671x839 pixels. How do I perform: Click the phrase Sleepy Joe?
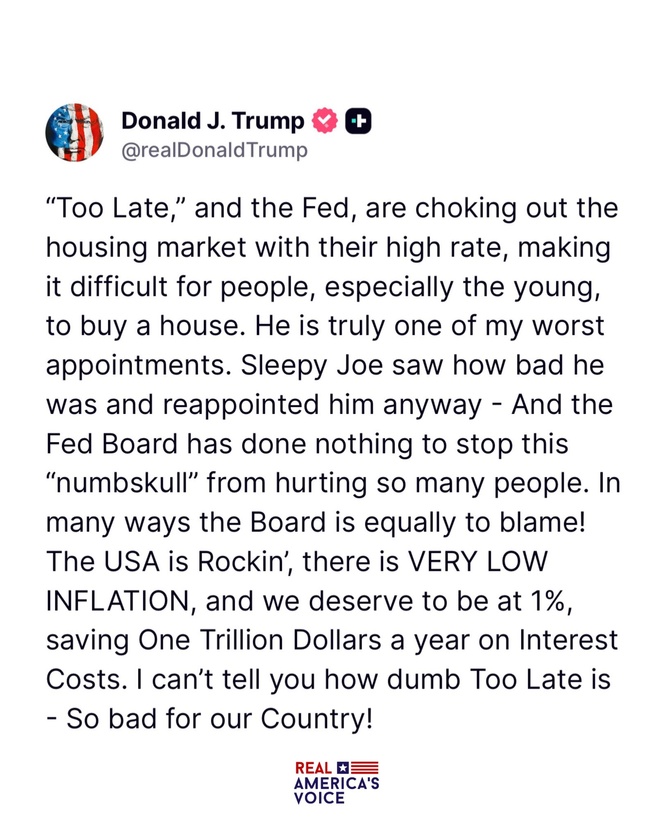[x=312, y=366]
